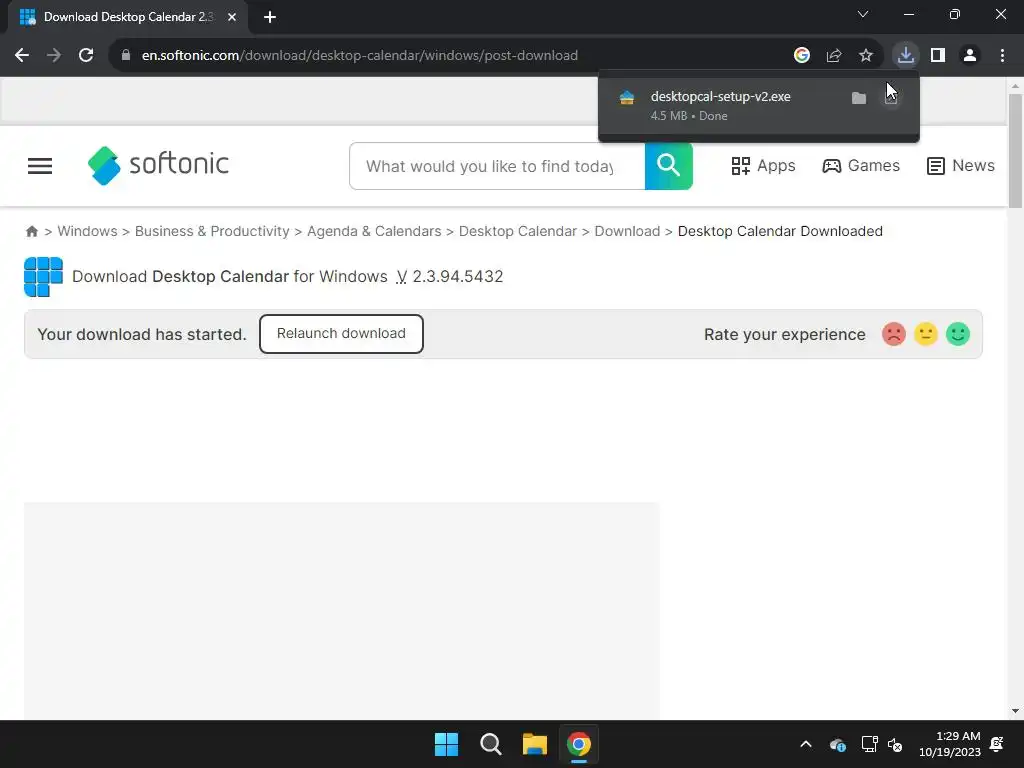
Task: Open the Business & Productivity breadcrumb
Action: [212, 231]
